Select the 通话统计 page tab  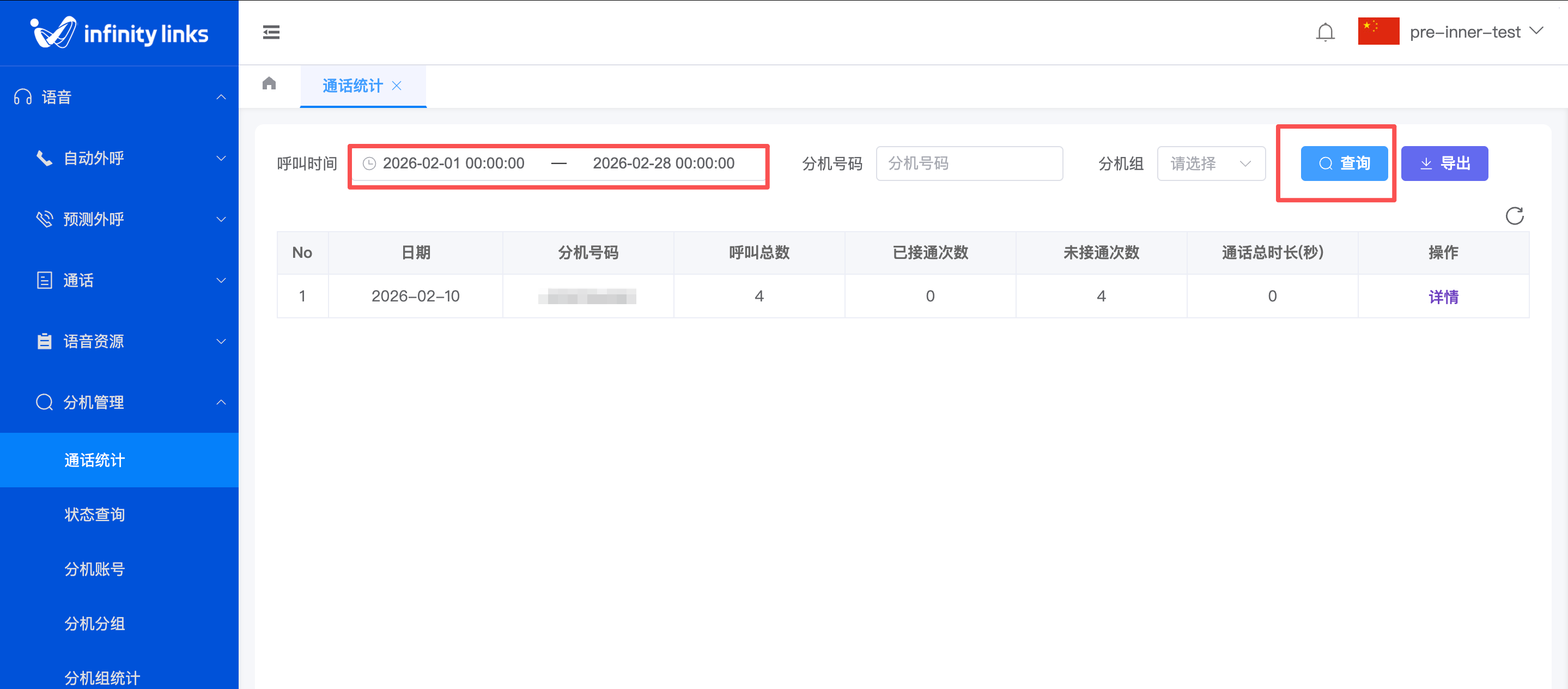pos(353,86)
